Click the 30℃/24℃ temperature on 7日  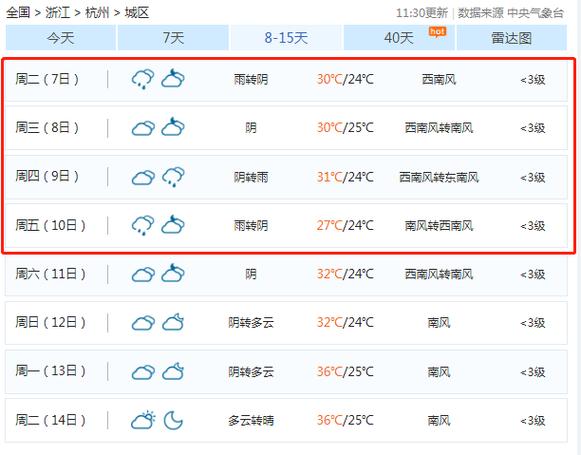345,79
